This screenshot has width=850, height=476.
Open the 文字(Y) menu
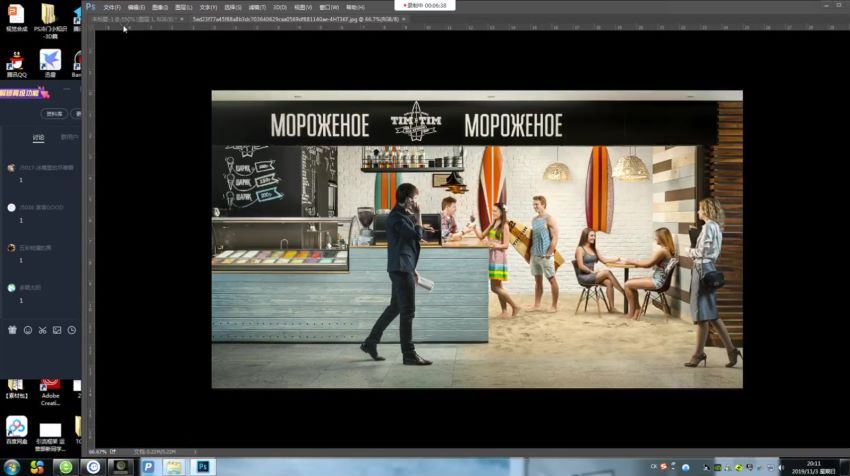[208, 8]
